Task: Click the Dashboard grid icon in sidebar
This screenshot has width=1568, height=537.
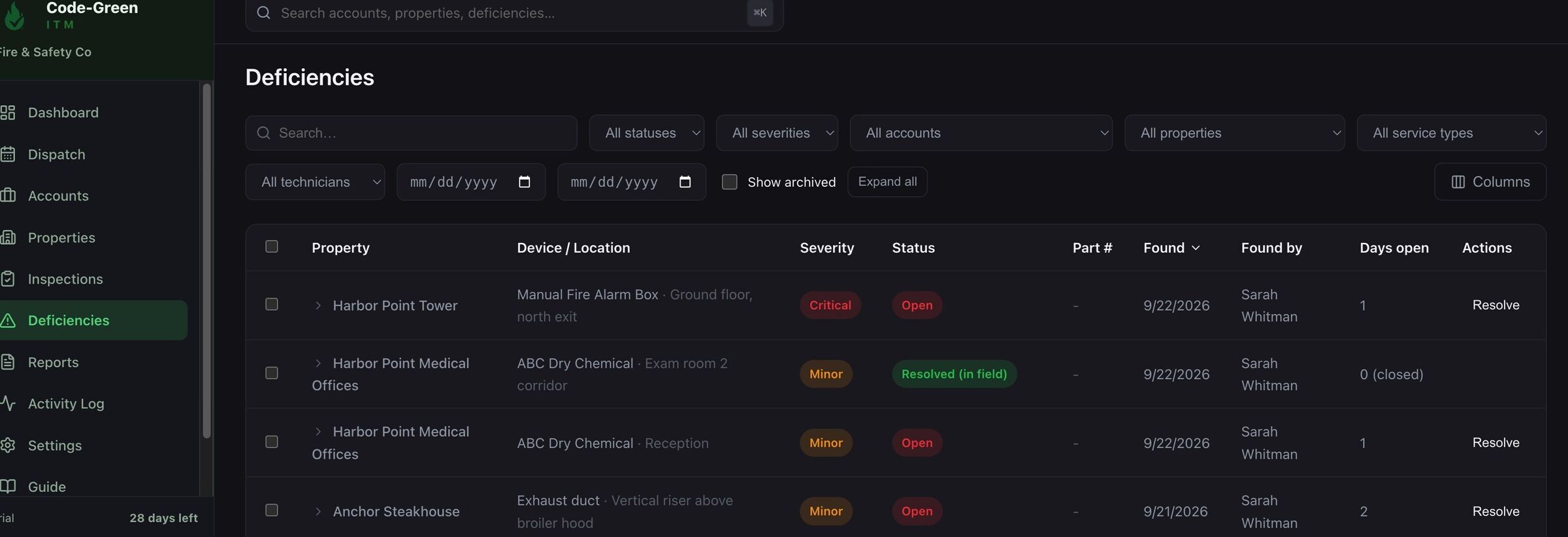Action: pos(8,112)
